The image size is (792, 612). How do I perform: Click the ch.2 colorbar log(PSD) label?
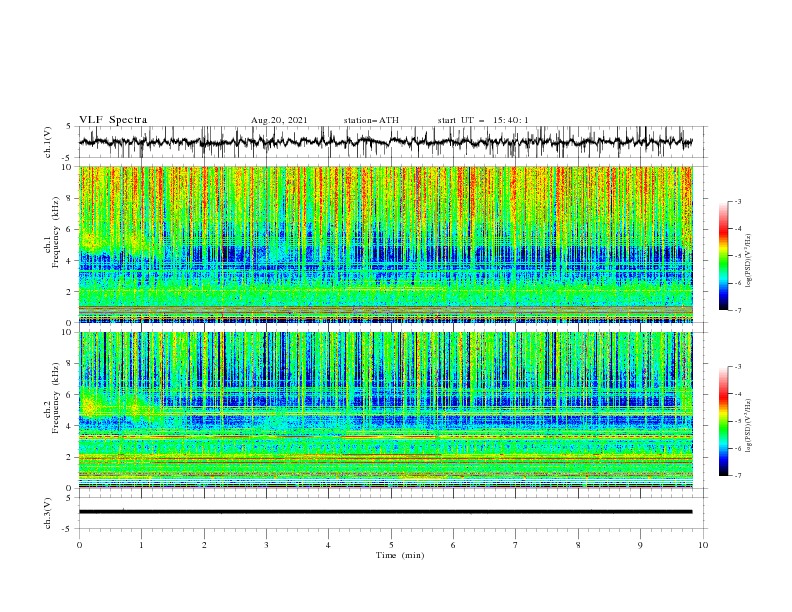(x=749, y=425)
